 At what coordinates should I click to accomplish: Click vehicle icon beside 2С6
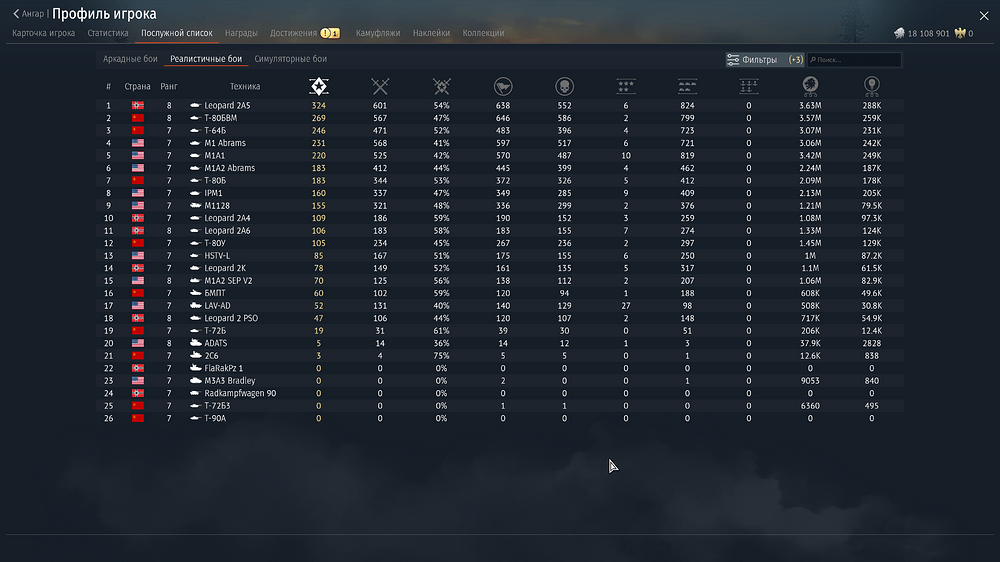coord(196,355)
